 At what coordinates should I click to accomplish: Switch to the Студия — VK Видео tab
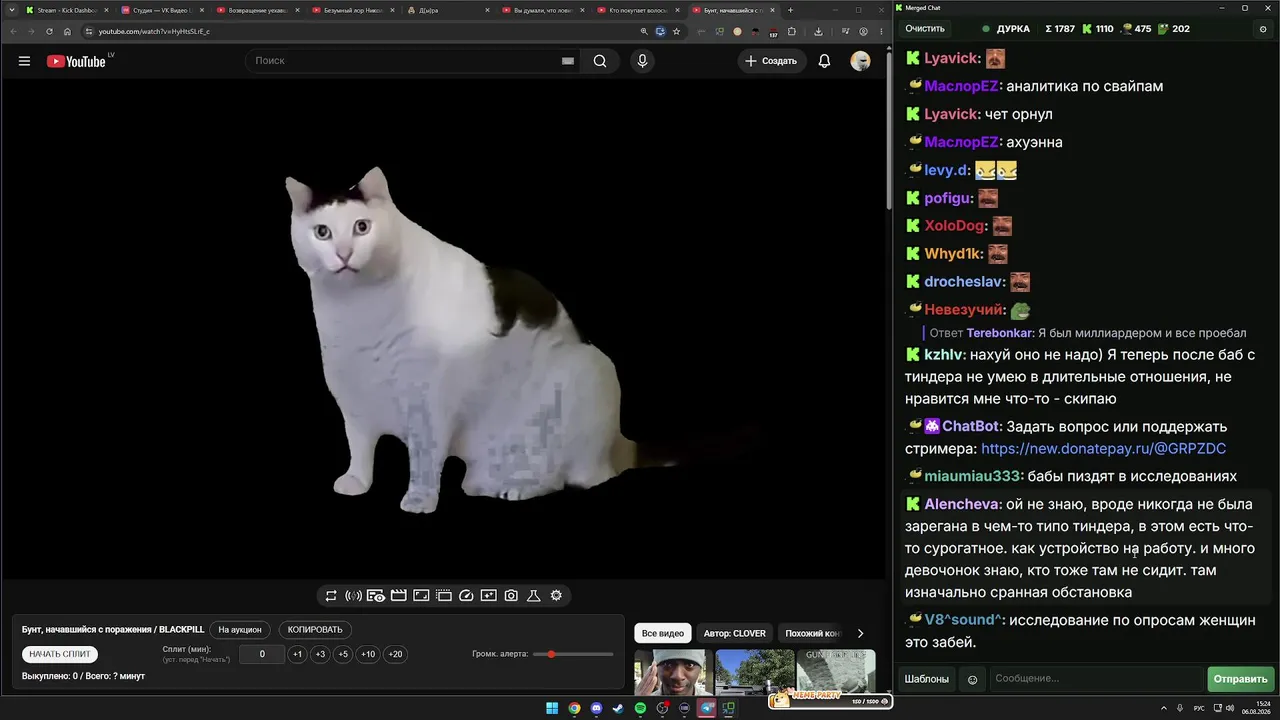[x=162, y=10]
